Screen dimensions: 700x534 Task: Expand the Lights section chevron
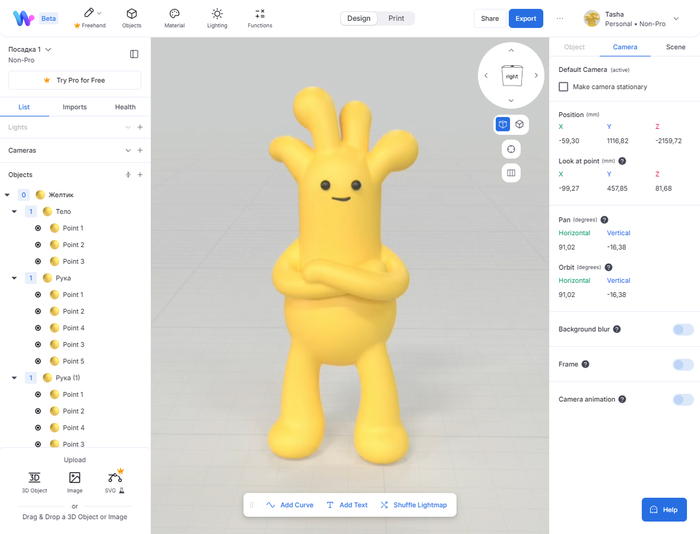(x=128, y=127)
